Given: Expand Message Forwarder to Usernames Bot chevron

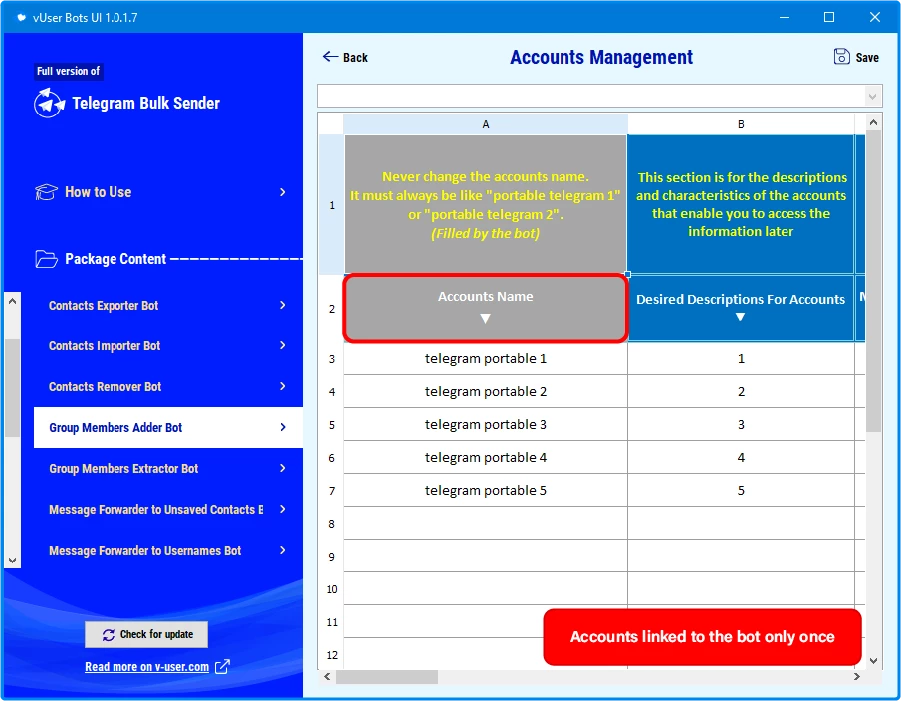Looking at the screenshot, I should click(x=282, y=550).
